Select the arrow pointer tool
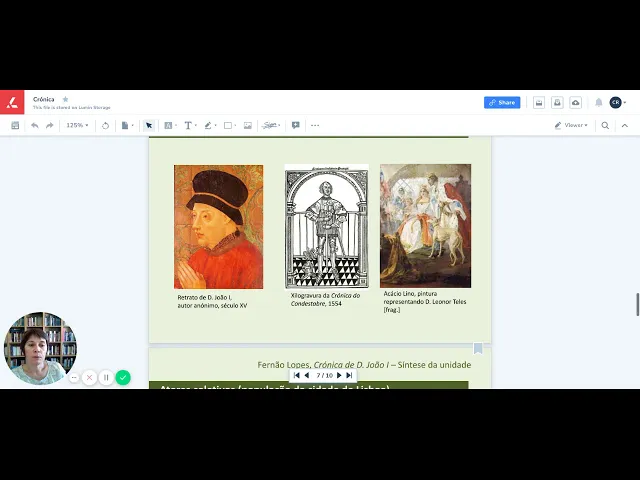 (149, 125)
